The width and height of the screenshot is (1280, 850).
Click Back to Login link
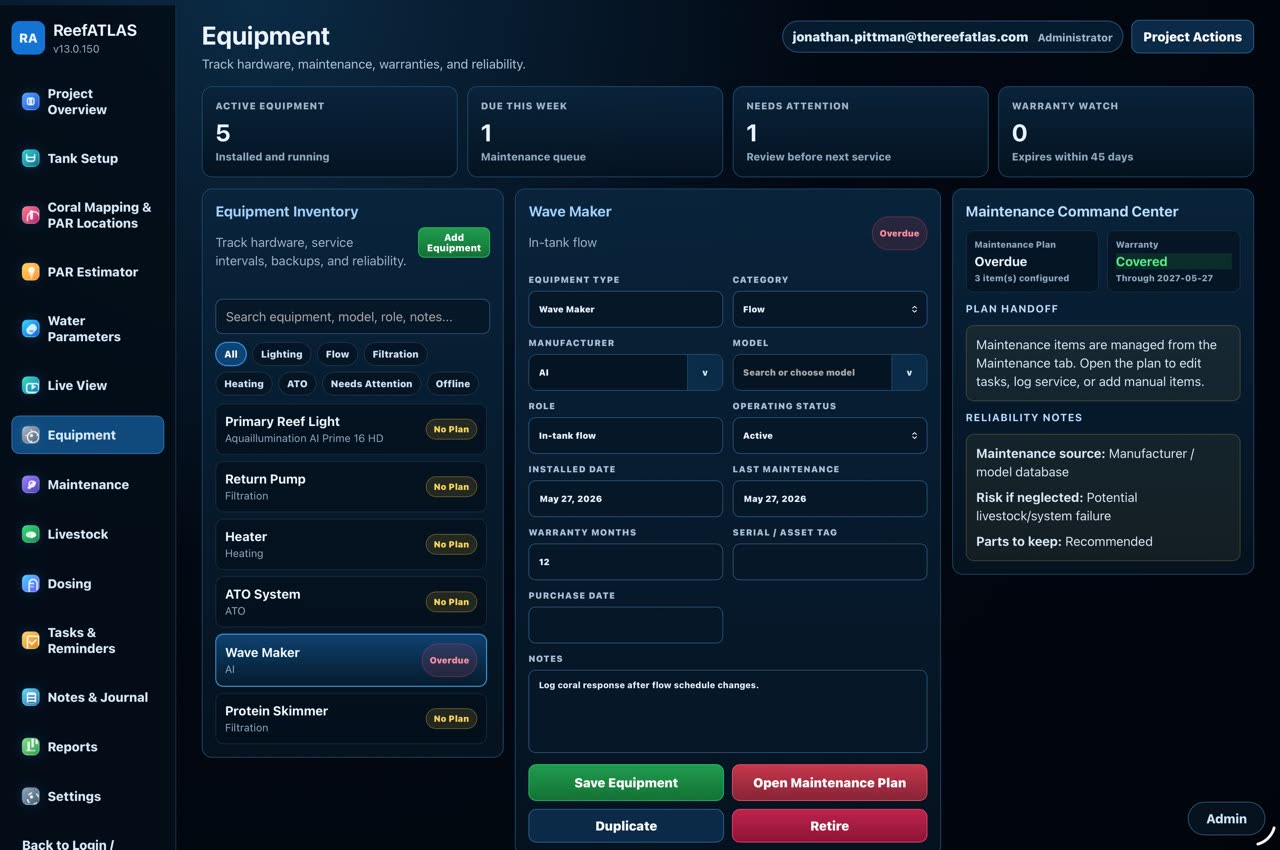68,844
